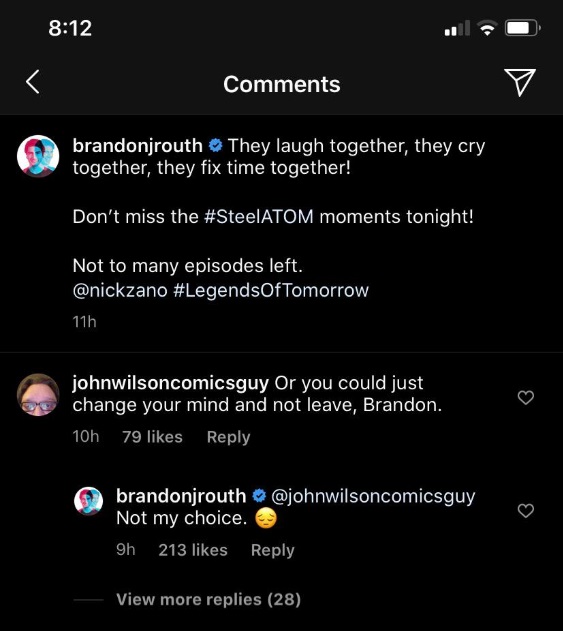The height and width of the screenshot is (631, 563).
Task: Expand View more replies (28)
Action: coord(208,600)
